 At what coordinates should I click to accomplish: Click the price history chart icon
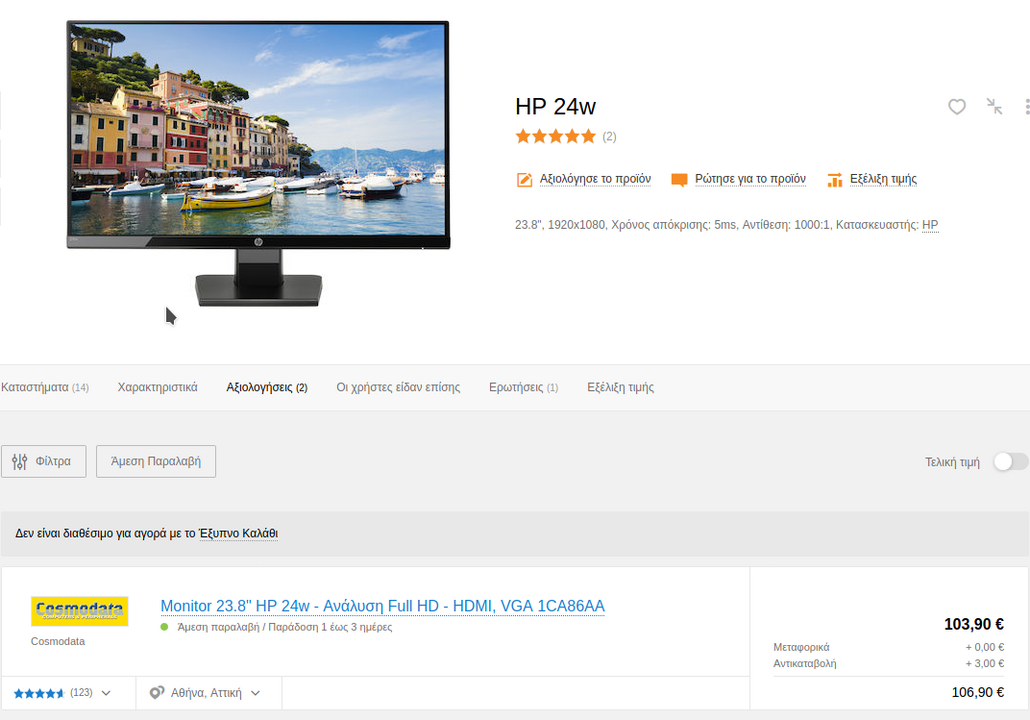pos(834,179)
